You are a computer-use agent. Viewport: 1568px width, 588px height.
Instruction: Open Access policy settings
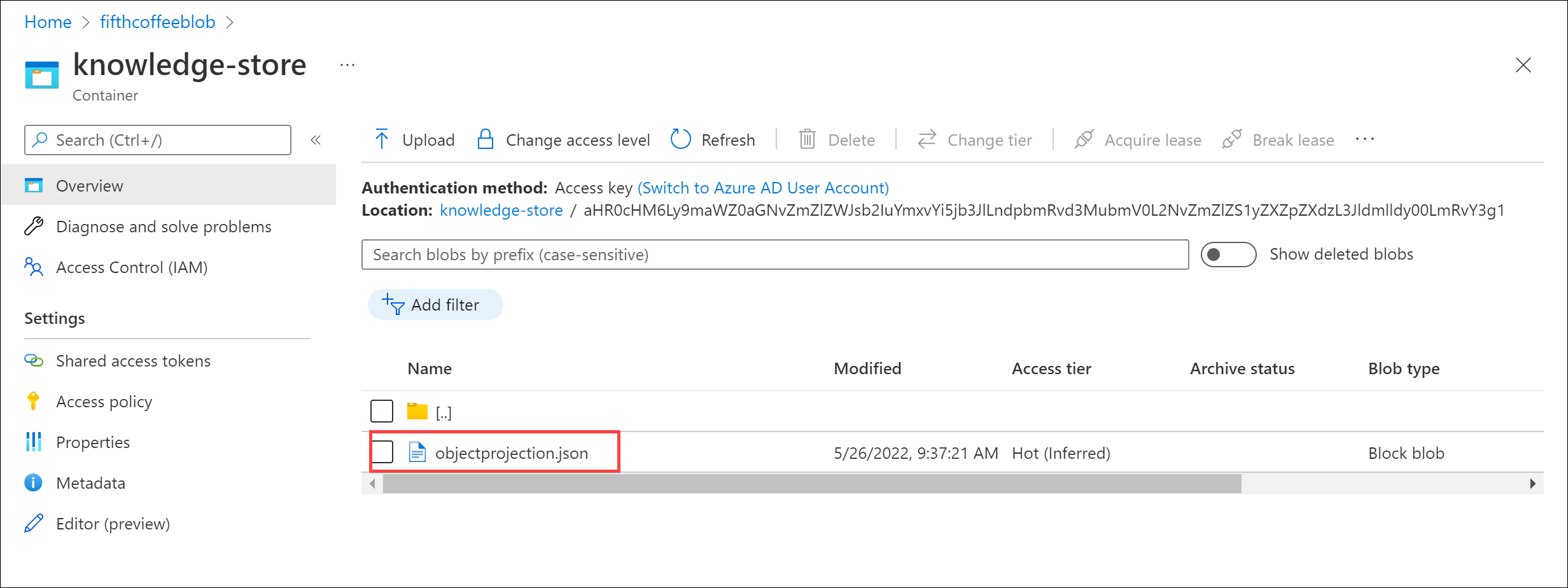[x=104, y=402]
